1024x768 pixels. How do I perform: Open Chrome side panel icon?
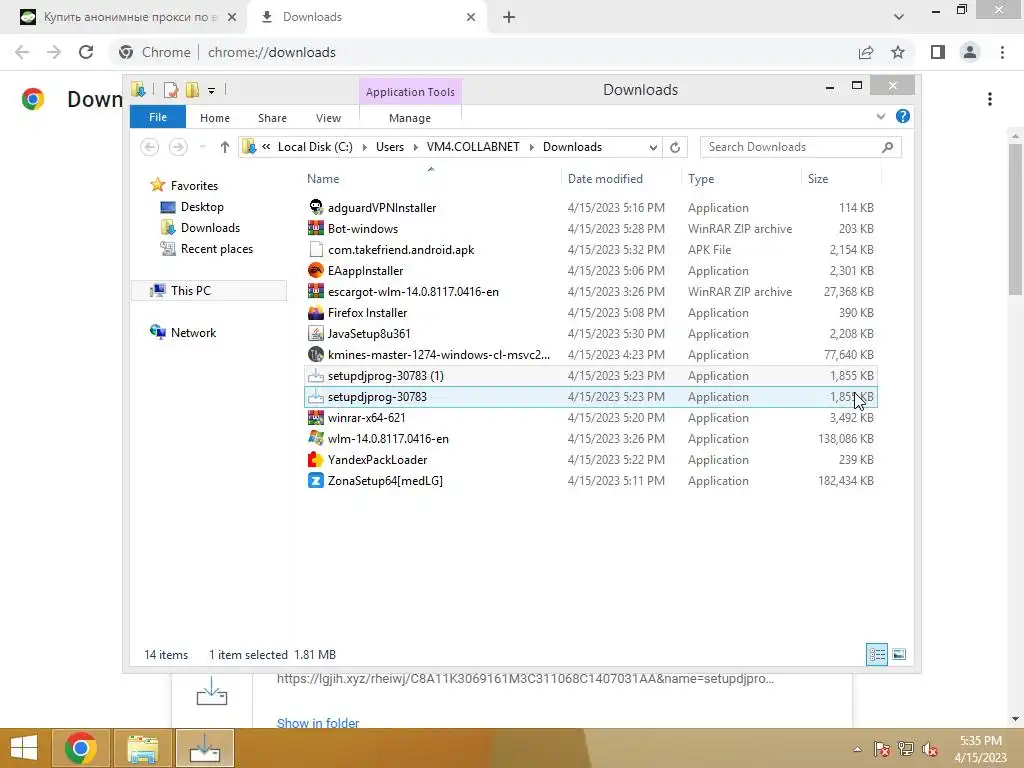click(938, 52)
